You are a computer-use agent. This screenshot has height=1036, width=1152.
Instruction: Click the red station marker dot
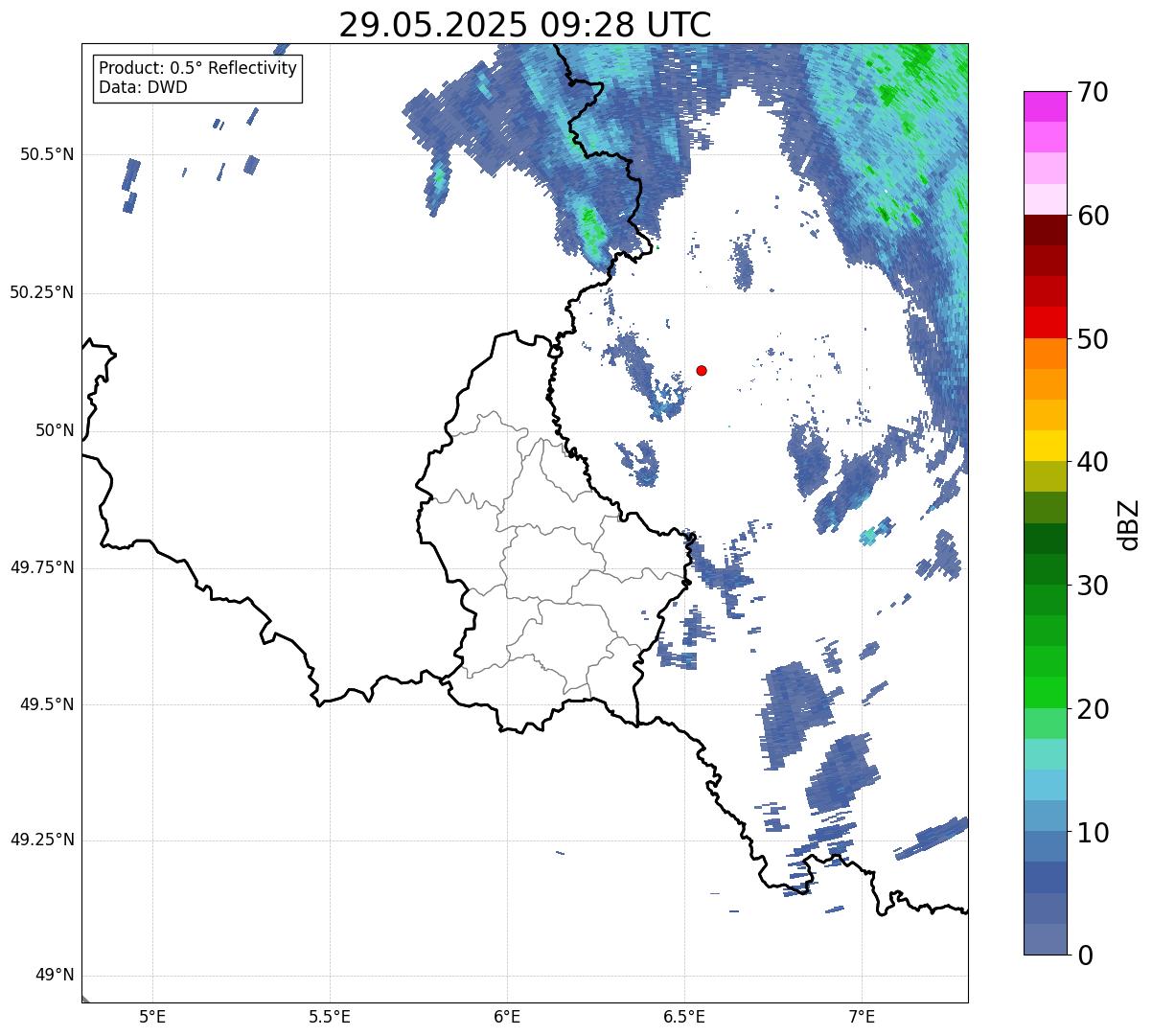click(702, 370)
